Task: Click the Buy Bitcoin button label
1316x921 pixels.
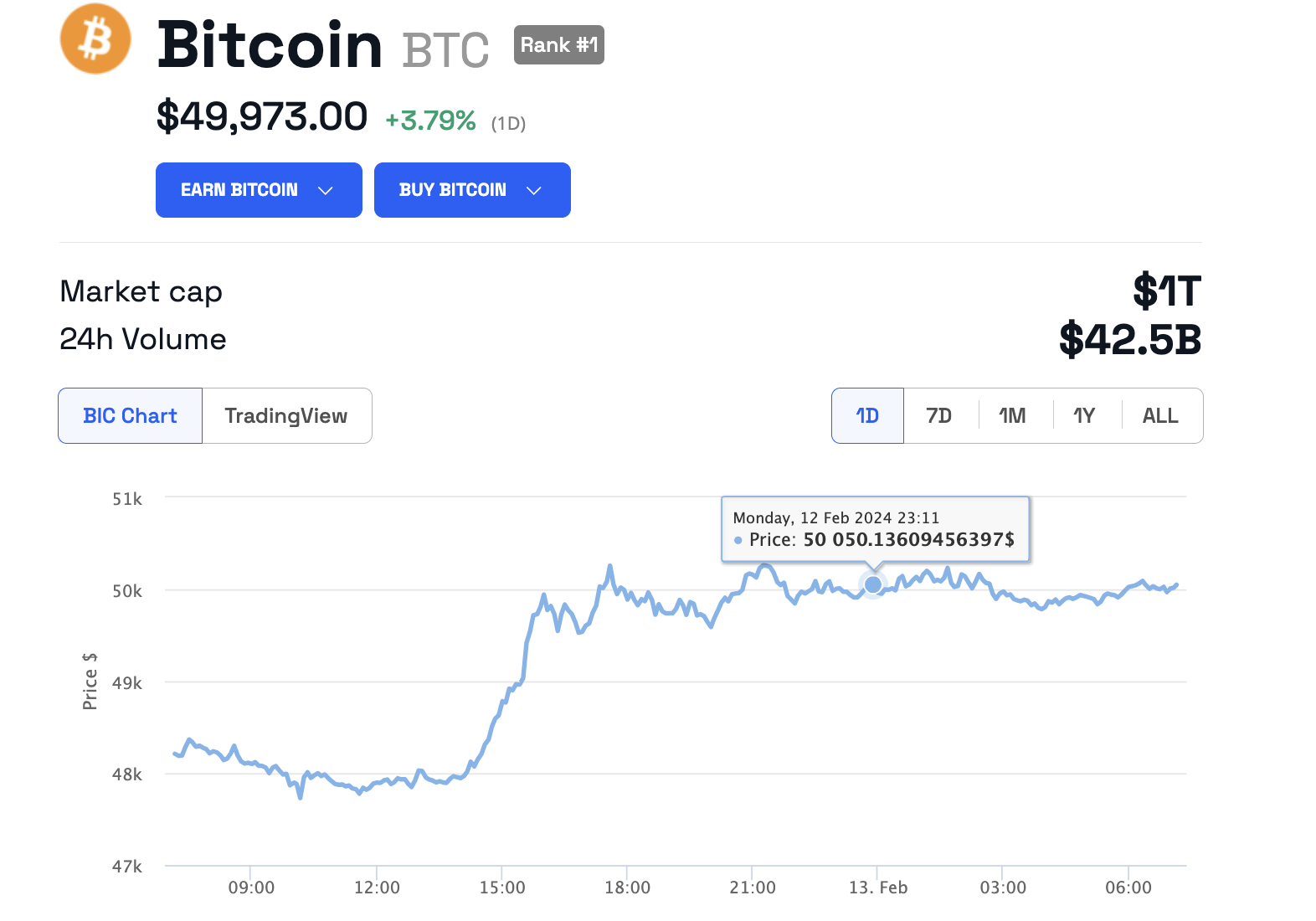Action: pyautogui.click(x=453, y=190)
